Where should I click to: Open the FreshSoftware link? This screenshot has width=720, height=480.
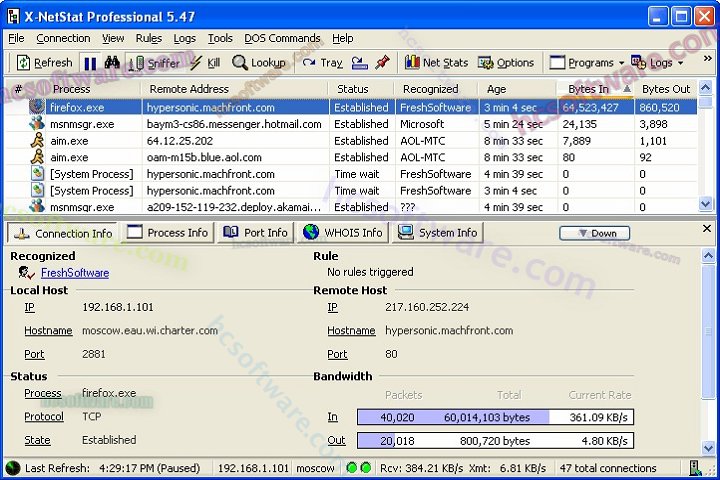pos(75,273)
